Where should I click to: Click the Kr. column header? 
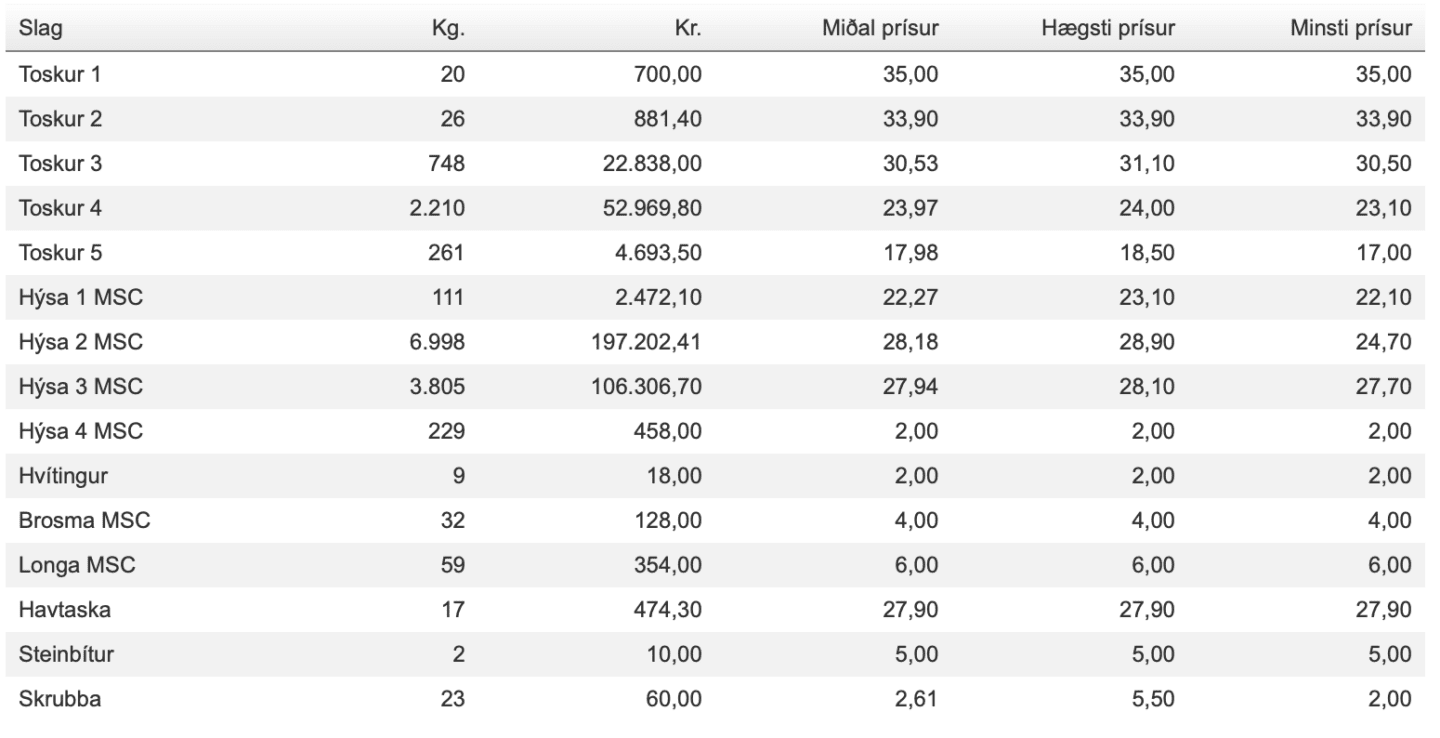coord(689,29)
